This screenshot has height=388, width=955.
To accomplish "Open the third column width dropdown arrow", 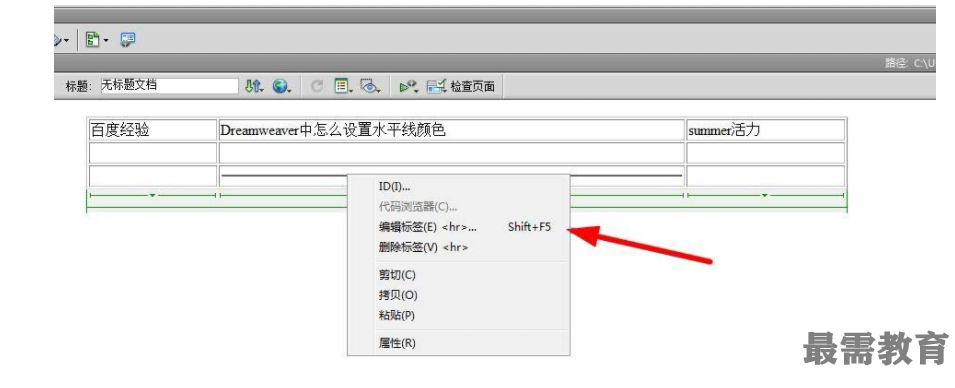I will pyautogui.click(x=765, y=196).
